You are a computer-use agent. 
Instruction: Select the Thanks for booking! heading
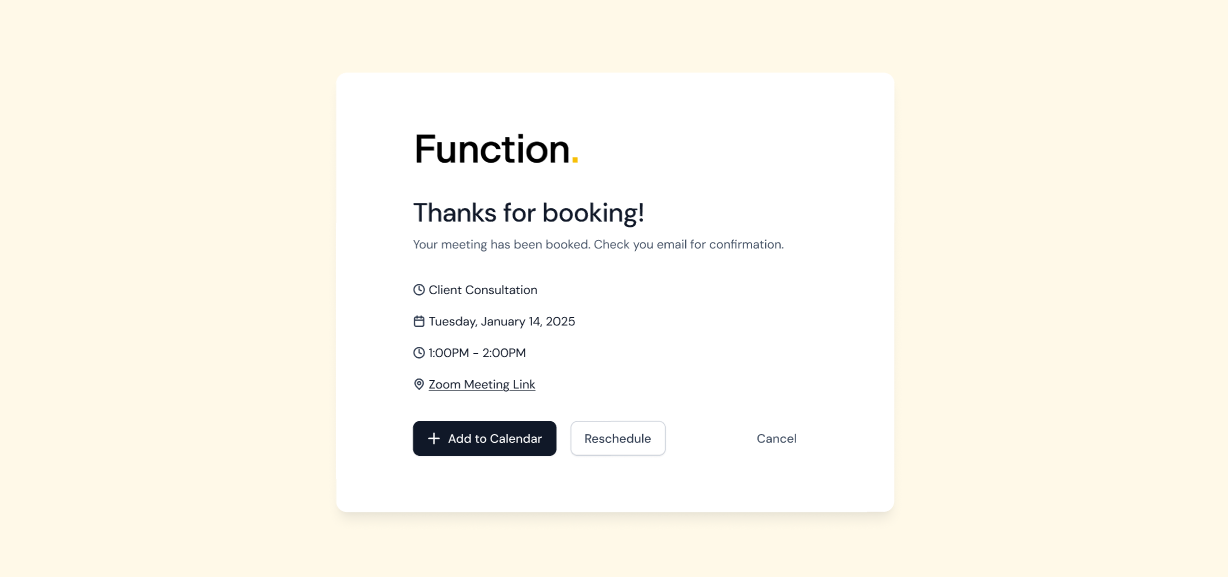click(529, 213)
